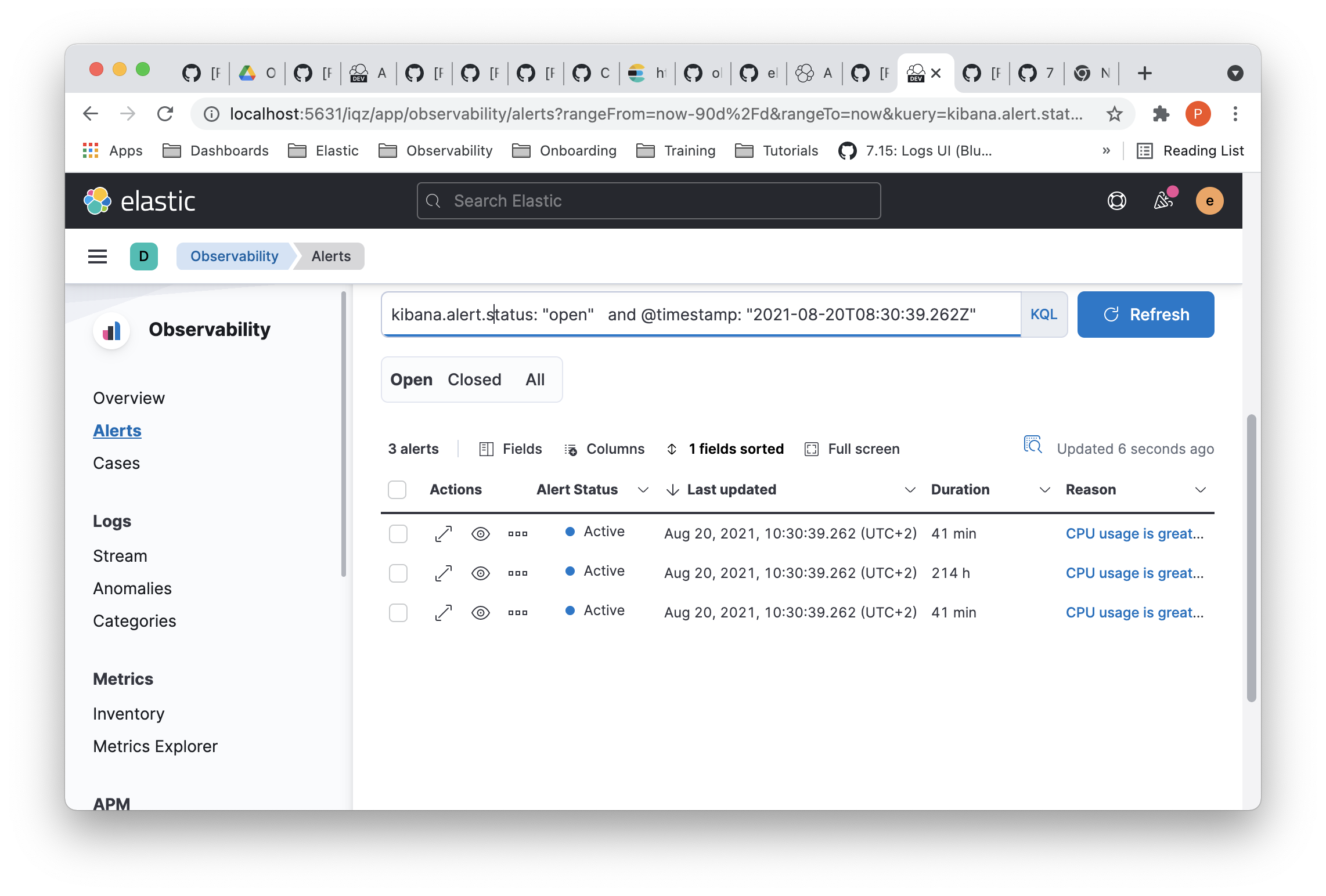Open the Alert Status column dropdown
The image size is (1326, 896).
[643, 490]
